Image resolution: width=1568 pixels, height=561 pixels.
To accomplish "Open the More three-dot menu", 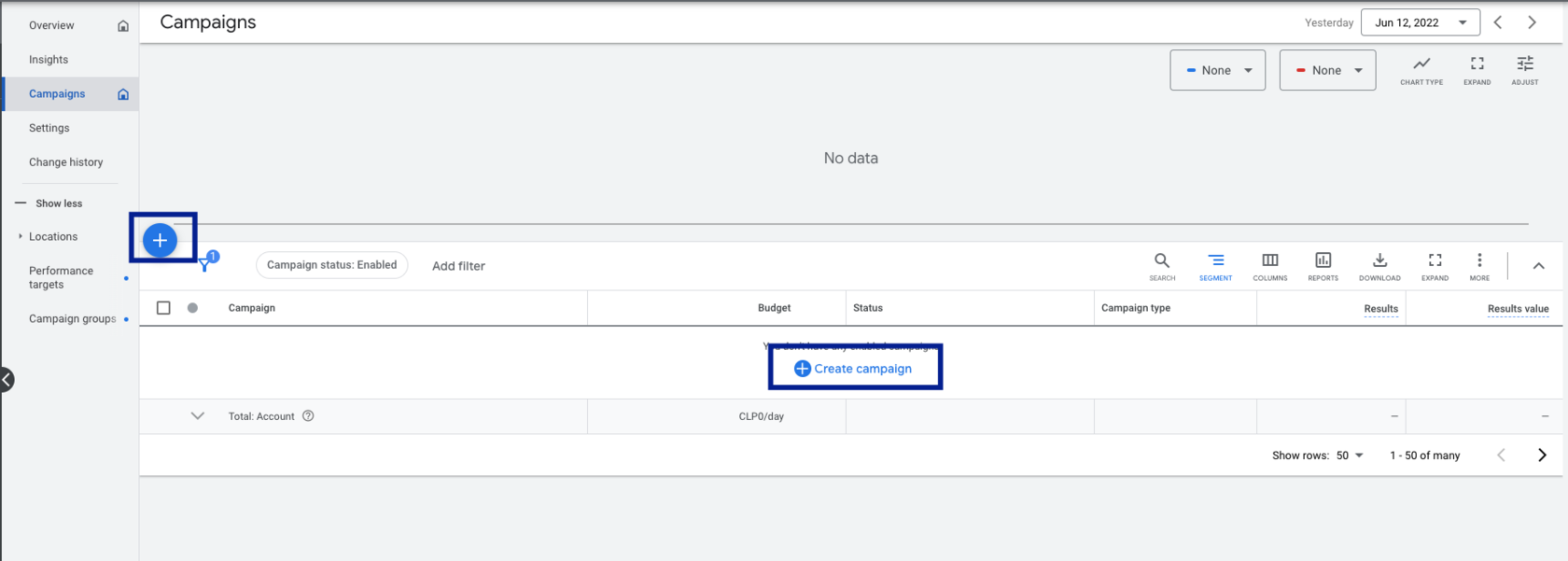I will tap(1479, 265).
